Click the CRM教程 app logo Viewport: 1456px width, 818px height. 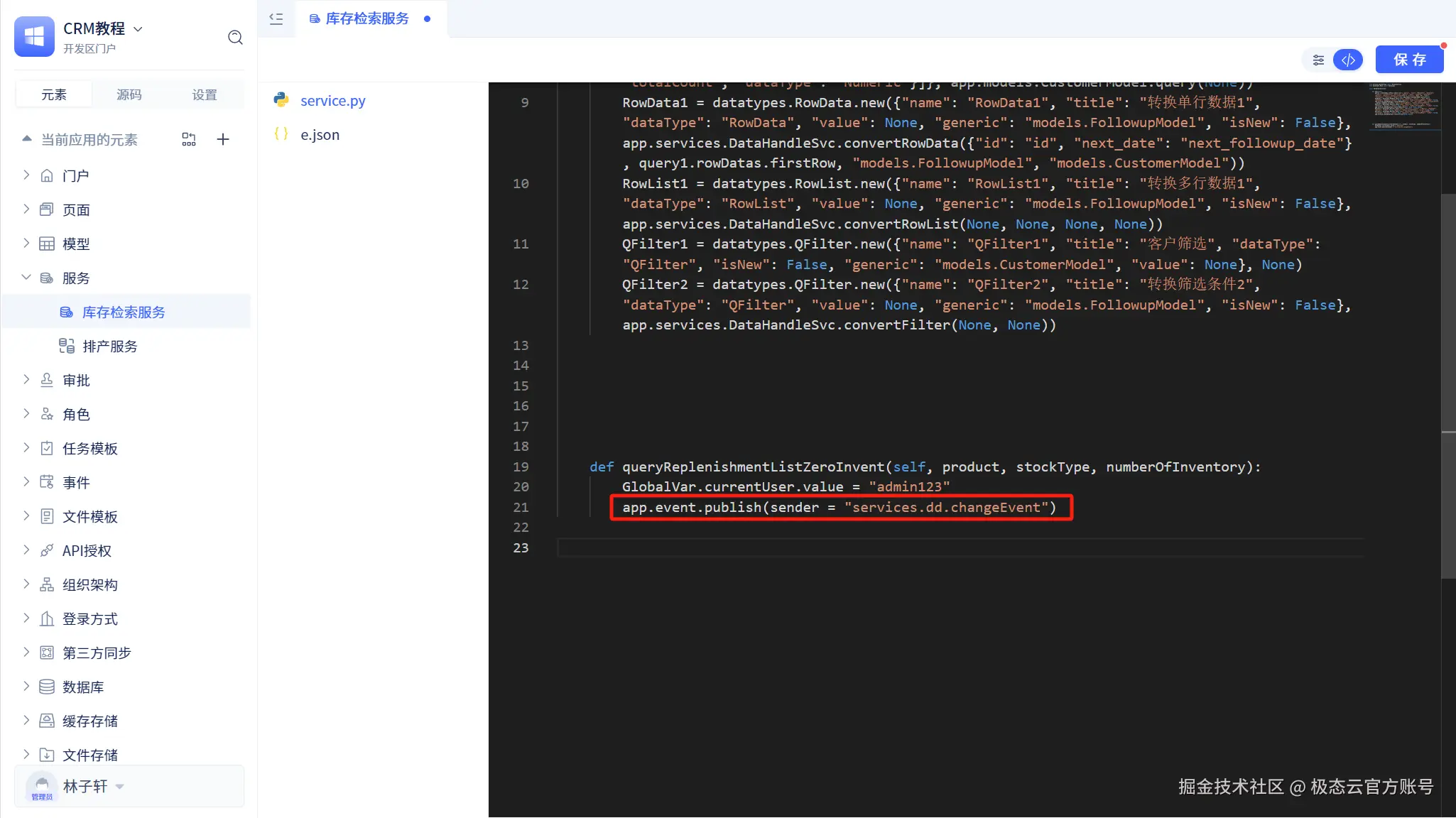pyautogui.click(x=34, y=37)
